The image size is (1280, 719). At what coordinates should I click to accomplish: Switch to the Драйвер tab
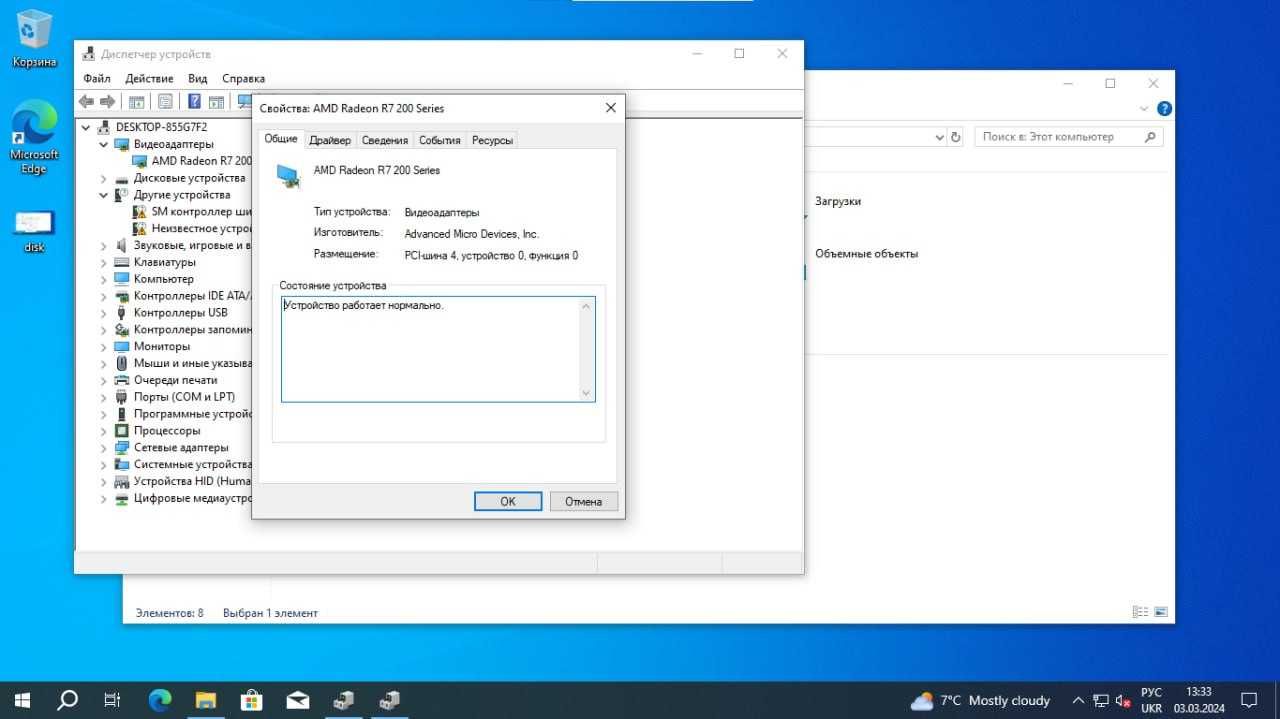pyautogui.click(x=330, y=140)
